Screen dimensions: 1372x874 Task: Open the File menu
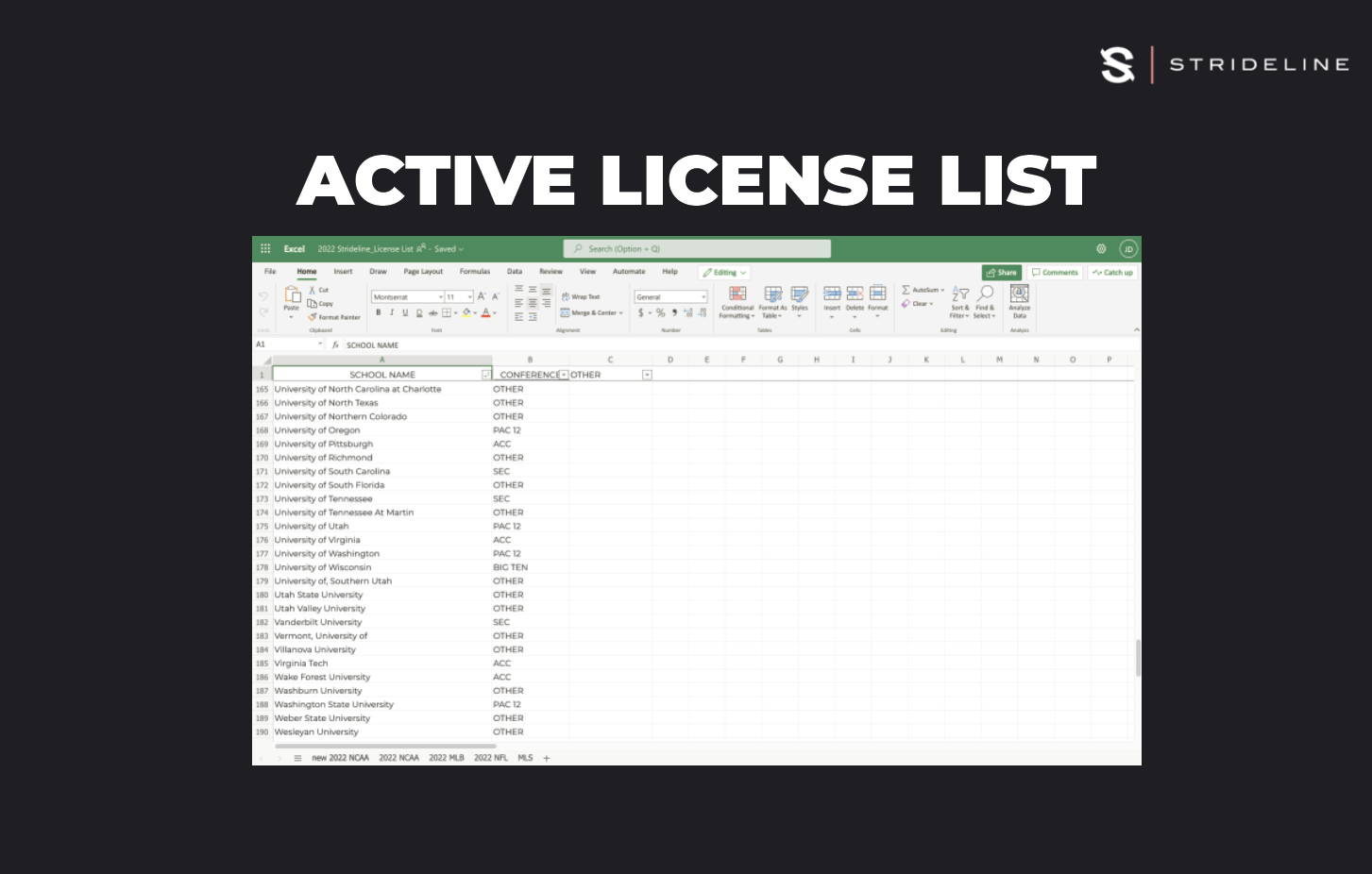[270, 272]
